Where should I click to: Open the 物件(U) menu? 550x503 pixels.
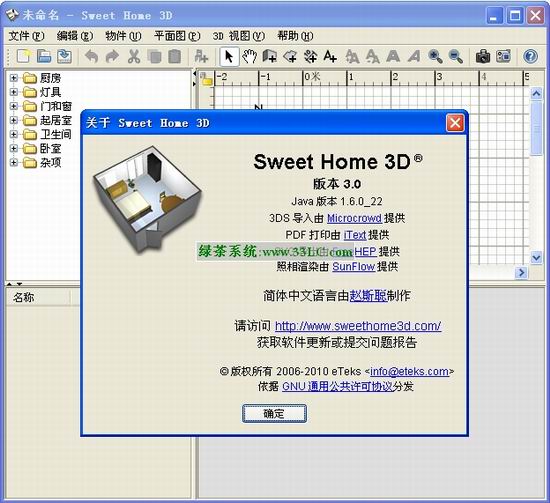click(x=123, y=36)
